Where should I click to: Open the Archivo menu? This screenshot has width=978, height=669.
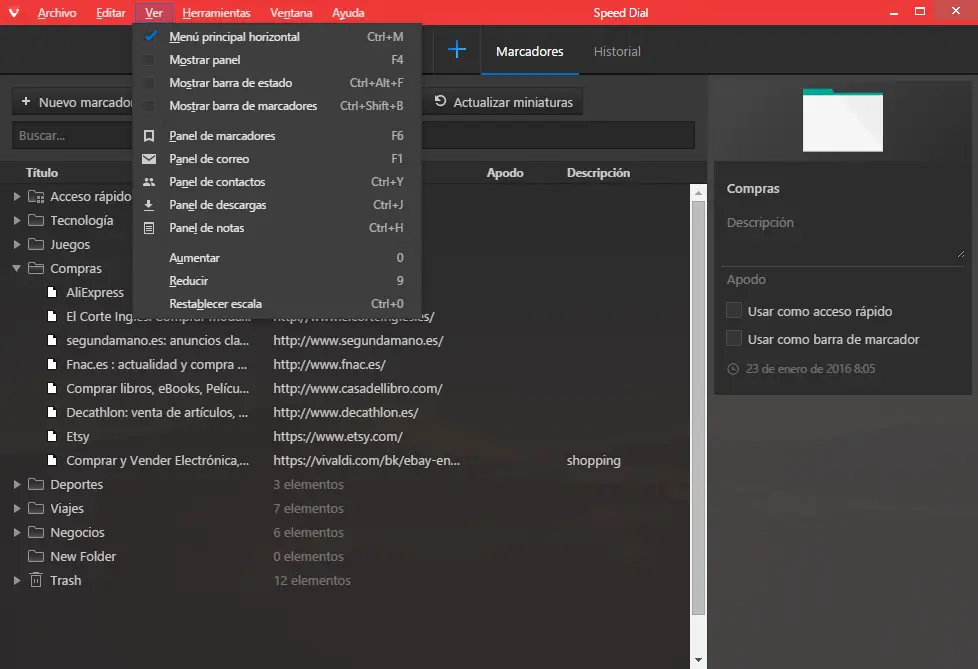click(x=57, y=12)
